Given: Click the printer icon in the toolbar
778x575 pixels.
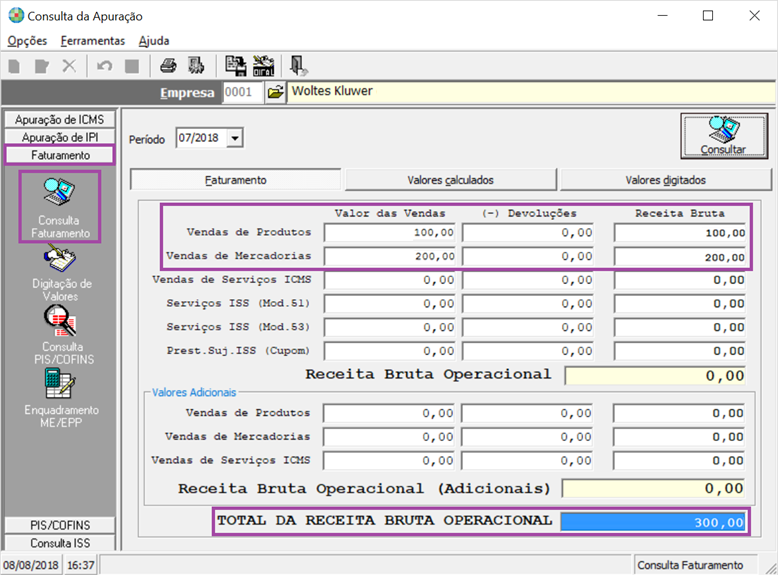Looking at the screenshot, I should pyautogui.click(x=168, y=66).
